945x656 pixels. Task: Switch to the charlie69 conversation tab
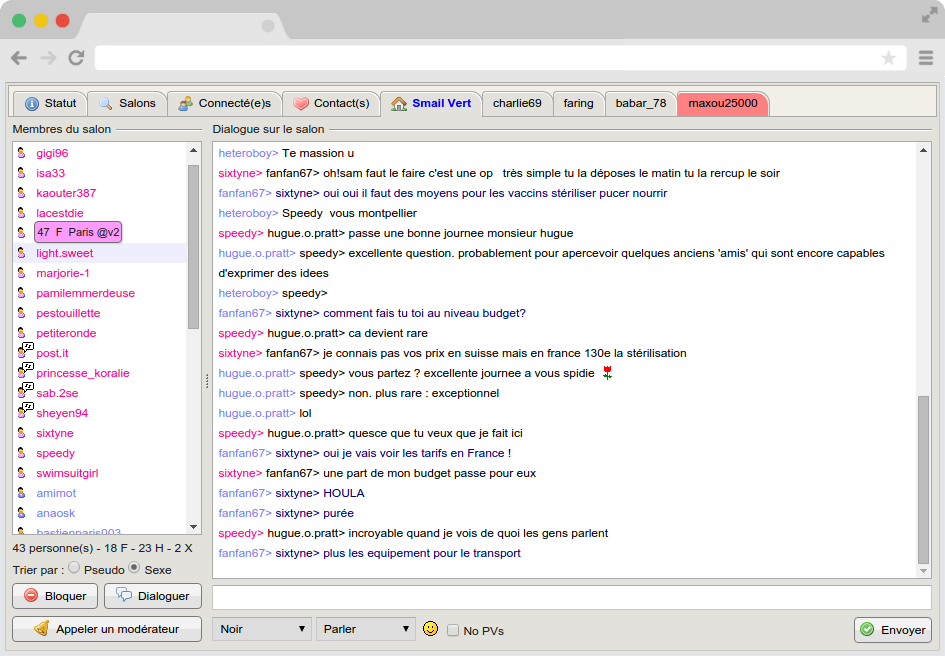pos(517,102)
